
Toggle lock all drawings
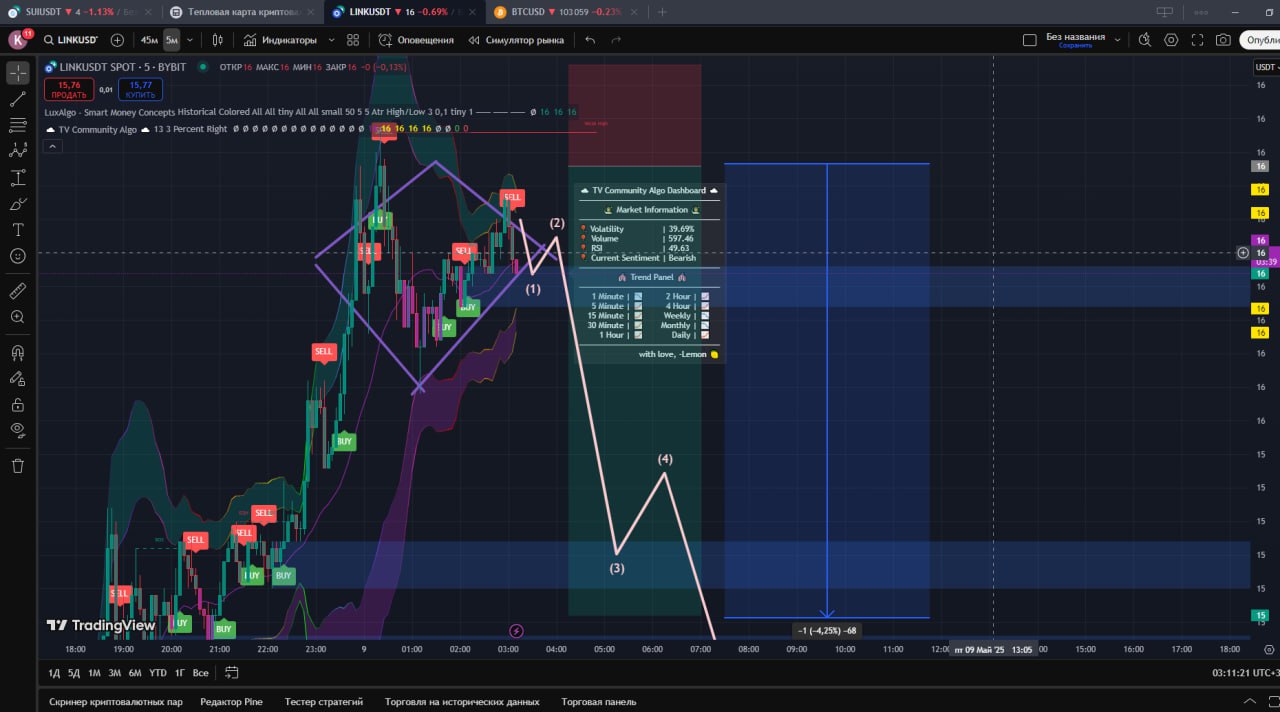(18, 405)
